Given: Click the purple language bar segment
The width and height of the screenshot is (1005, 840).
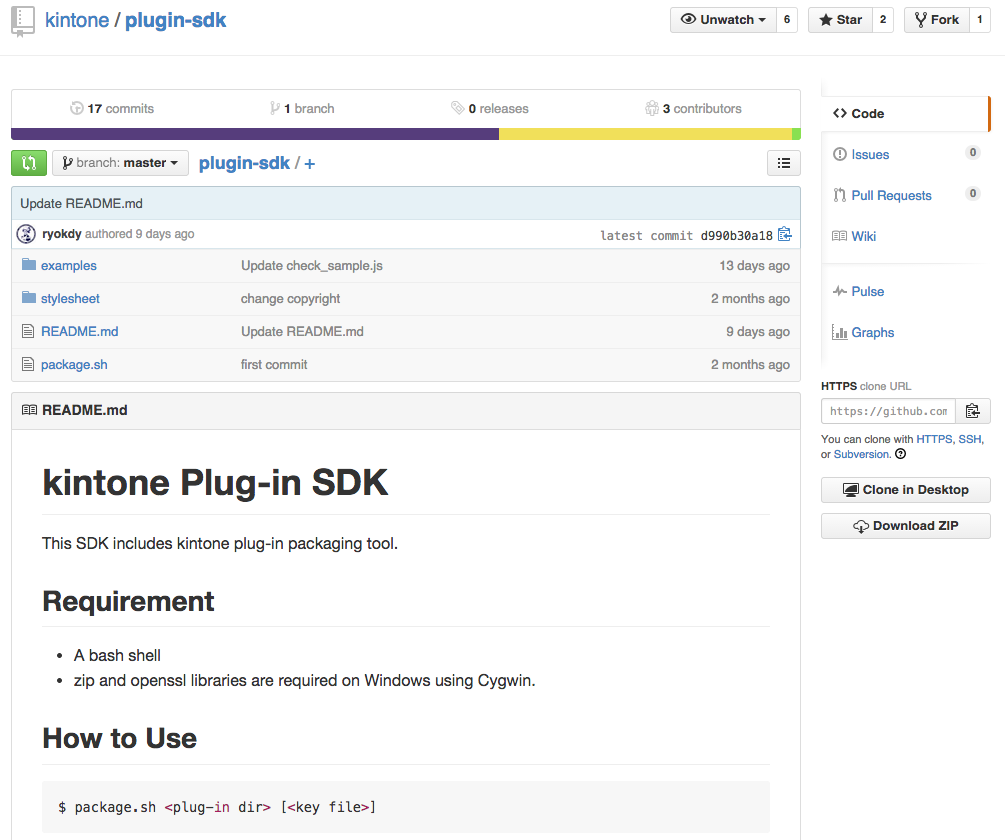Looking at the screenshot, I should [x=255, y=134].
